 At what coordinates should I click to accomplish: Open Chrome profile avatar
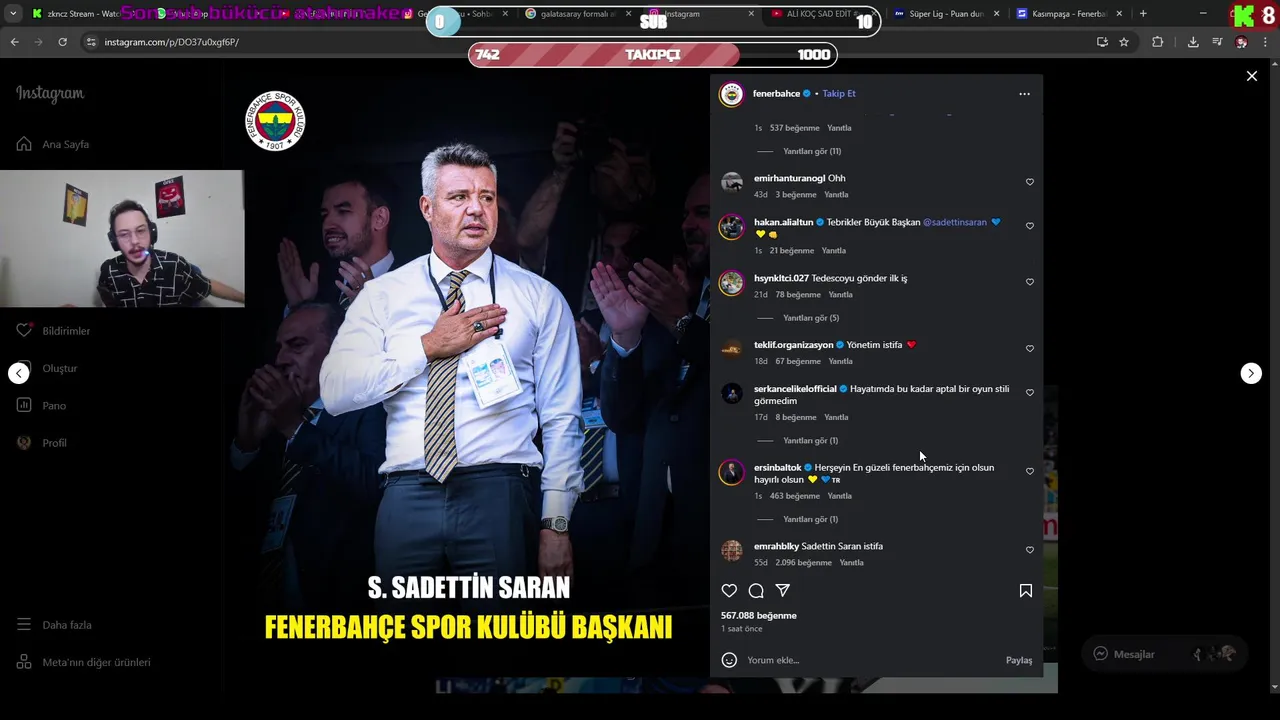click(x=1241, y=42)
